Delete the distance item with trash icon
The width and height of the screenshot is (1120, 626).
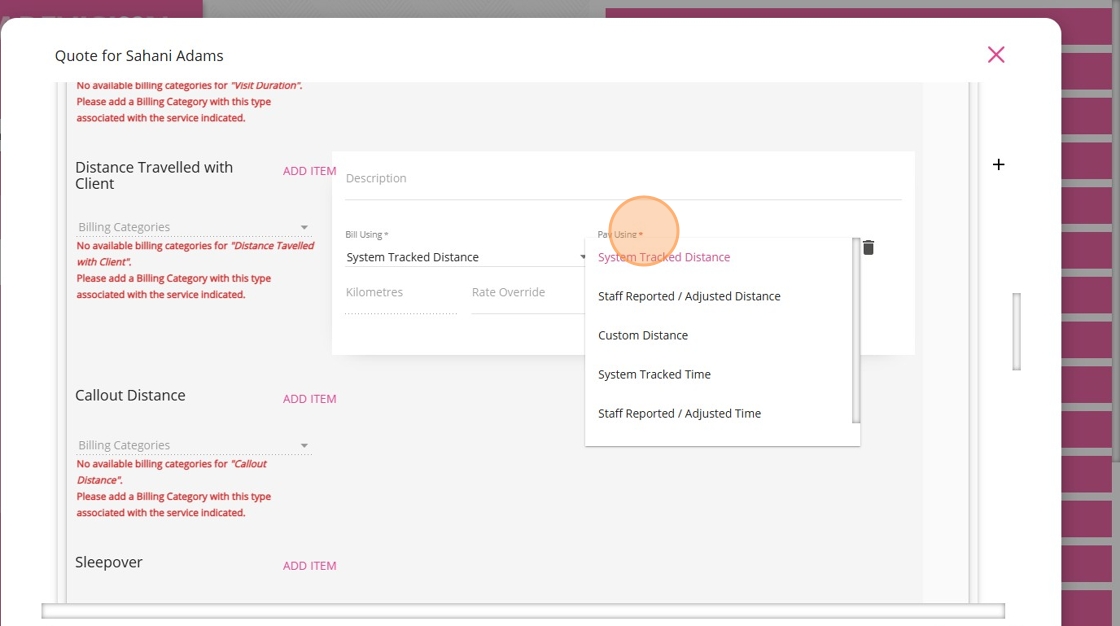point(869,247)
